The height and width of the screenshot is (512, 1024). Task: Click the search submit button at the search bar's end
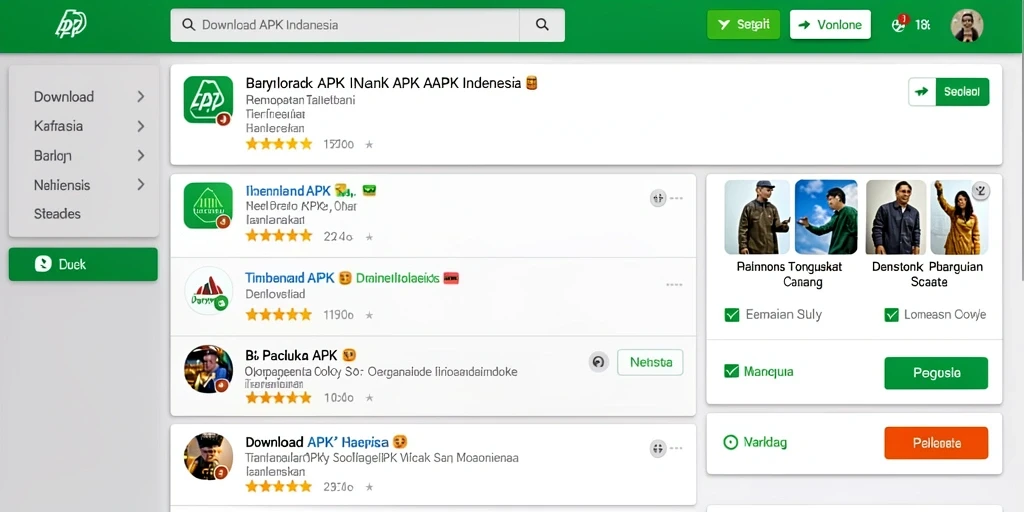click(x=542, y=25)
